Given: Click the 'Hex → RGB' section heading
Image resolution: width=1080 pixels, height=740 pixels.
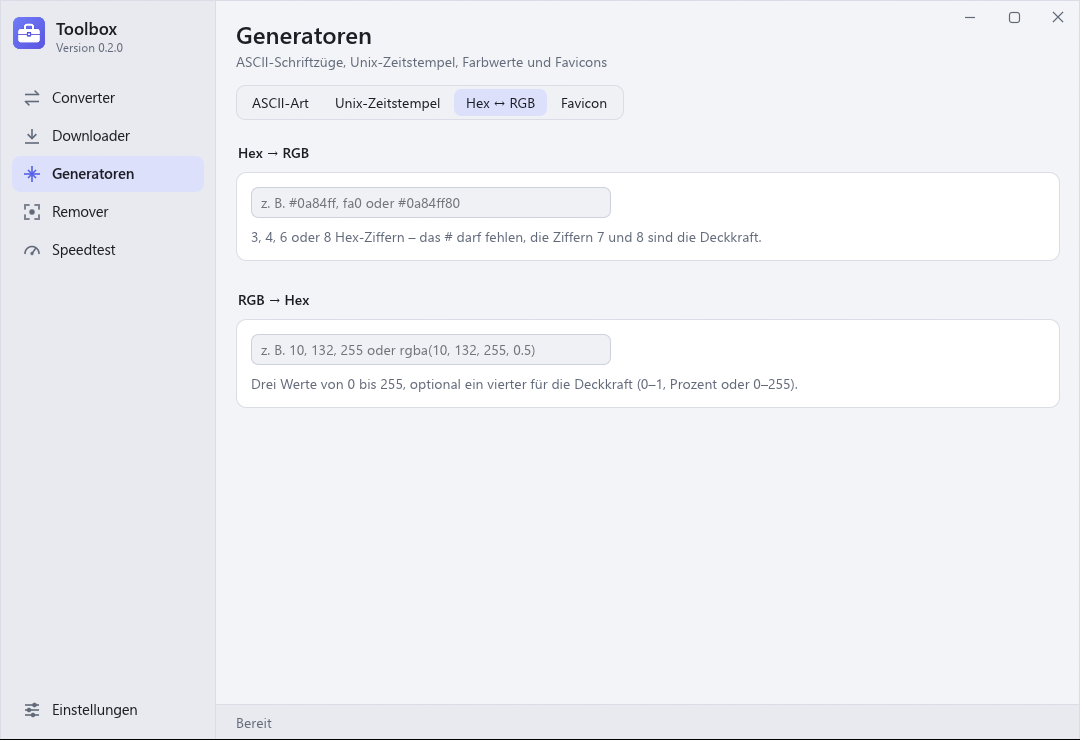Looking at the screenshot, I should click(x=273, y=153).
